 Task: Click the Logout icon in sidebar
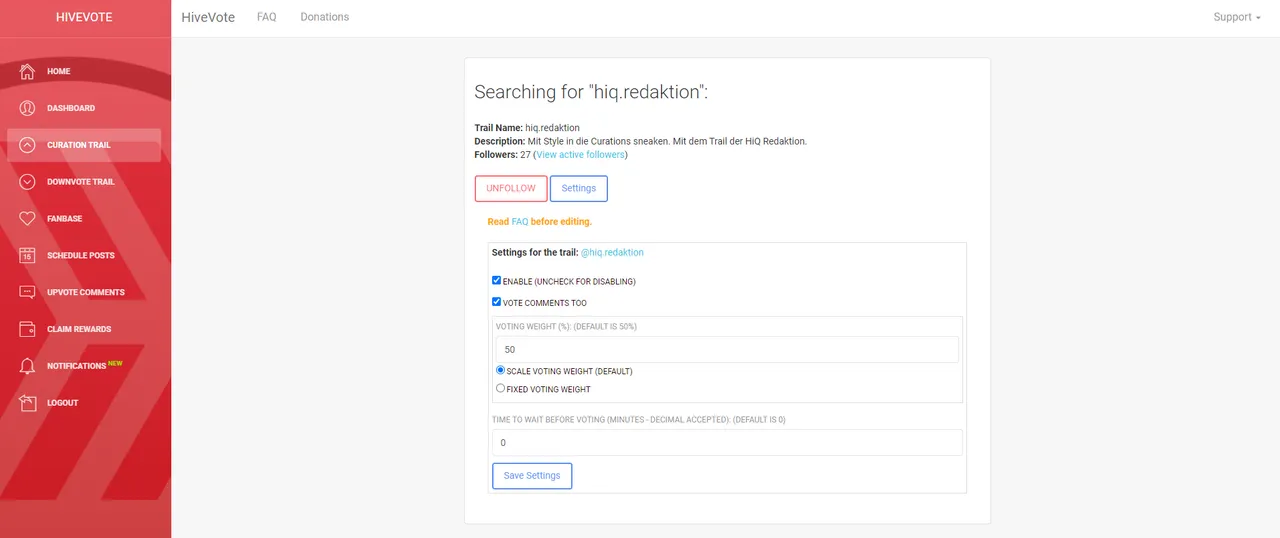tap(27, 402)
